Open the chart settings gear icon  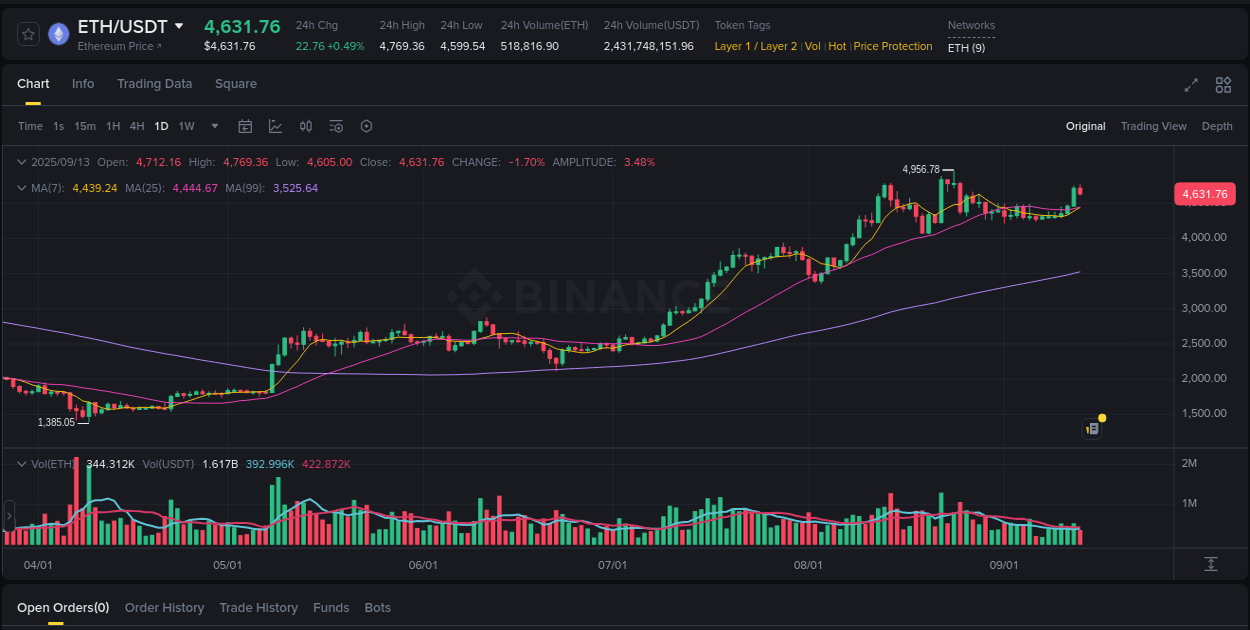point(366,126)
